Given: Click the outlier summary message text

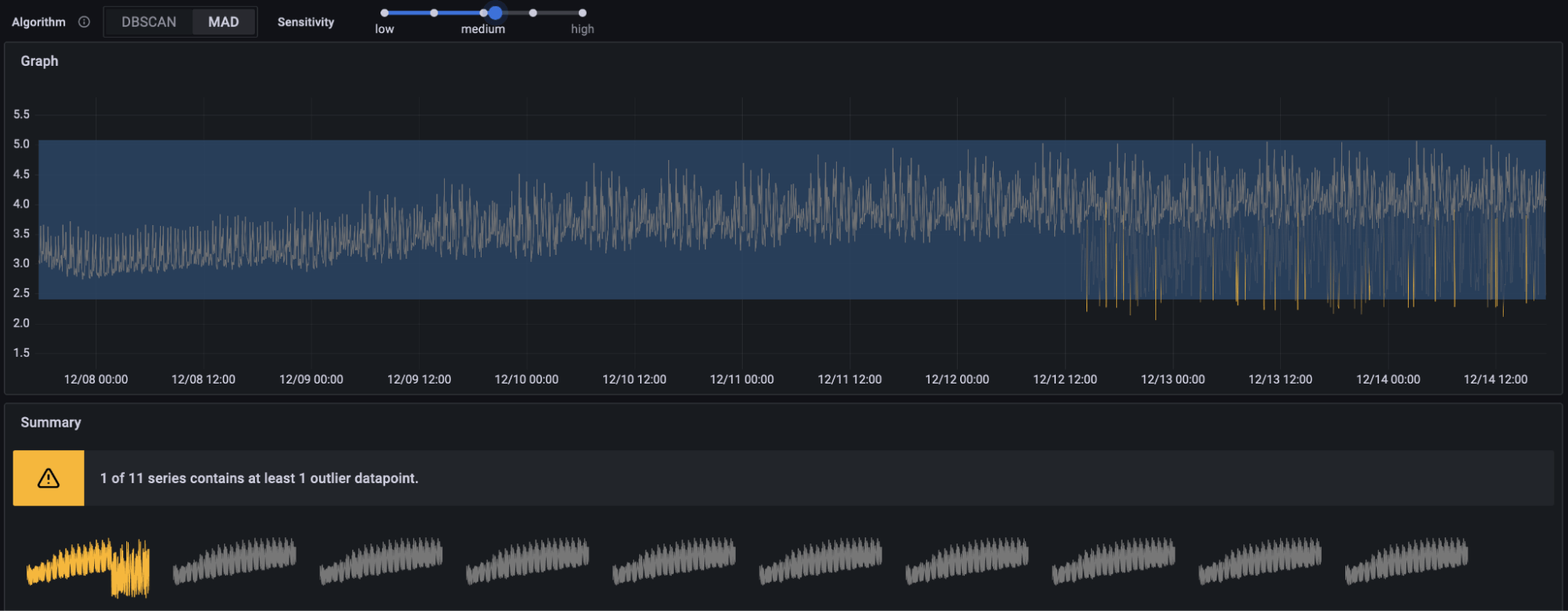Looking at the screenshot, I should pyautogui.click(x=259, y=478).
